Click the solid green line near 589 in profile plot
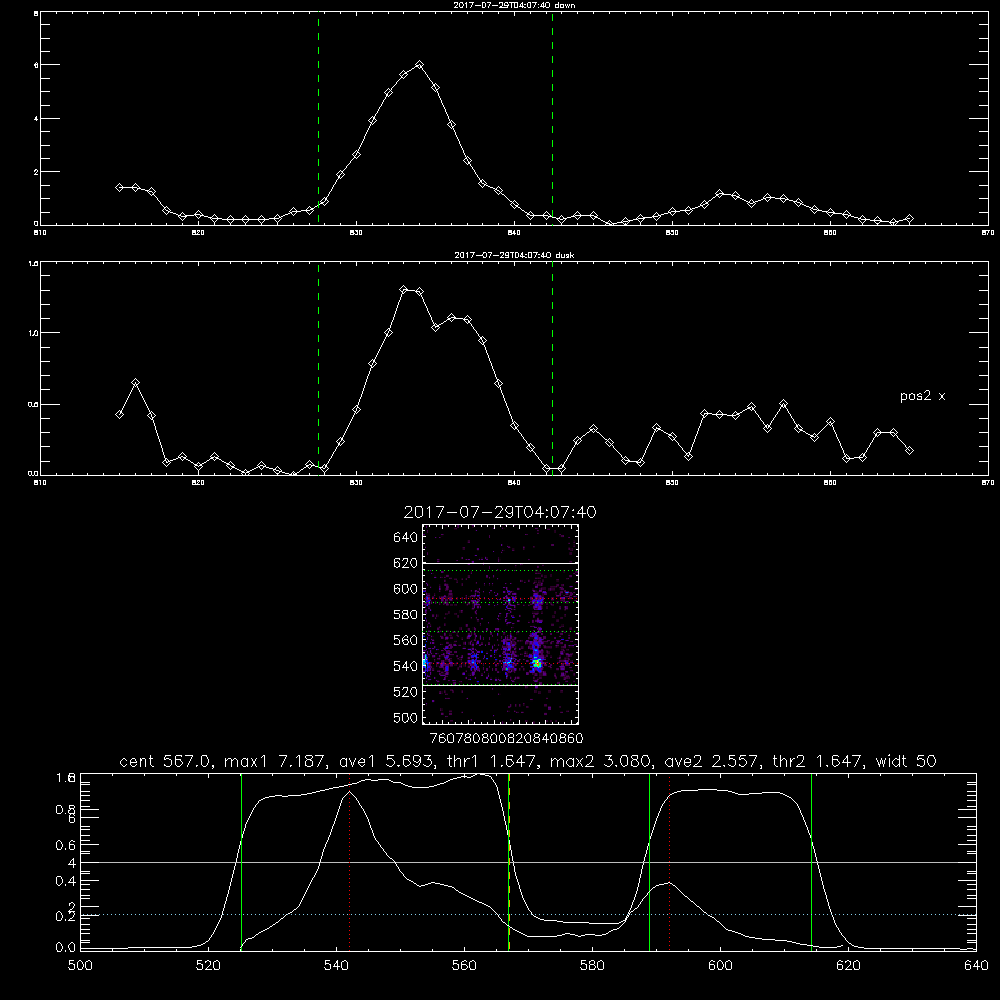 coord(649,861)
